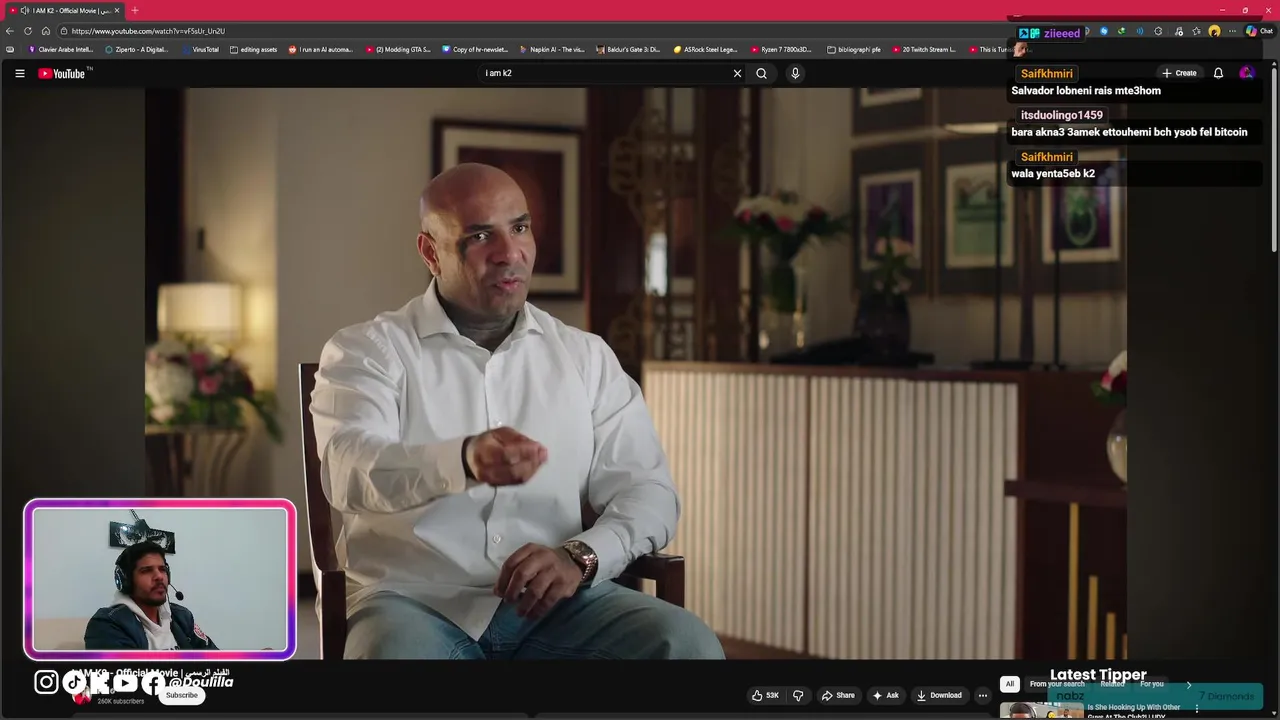Open browser settings ellipsis menu

pos(1232,31)
